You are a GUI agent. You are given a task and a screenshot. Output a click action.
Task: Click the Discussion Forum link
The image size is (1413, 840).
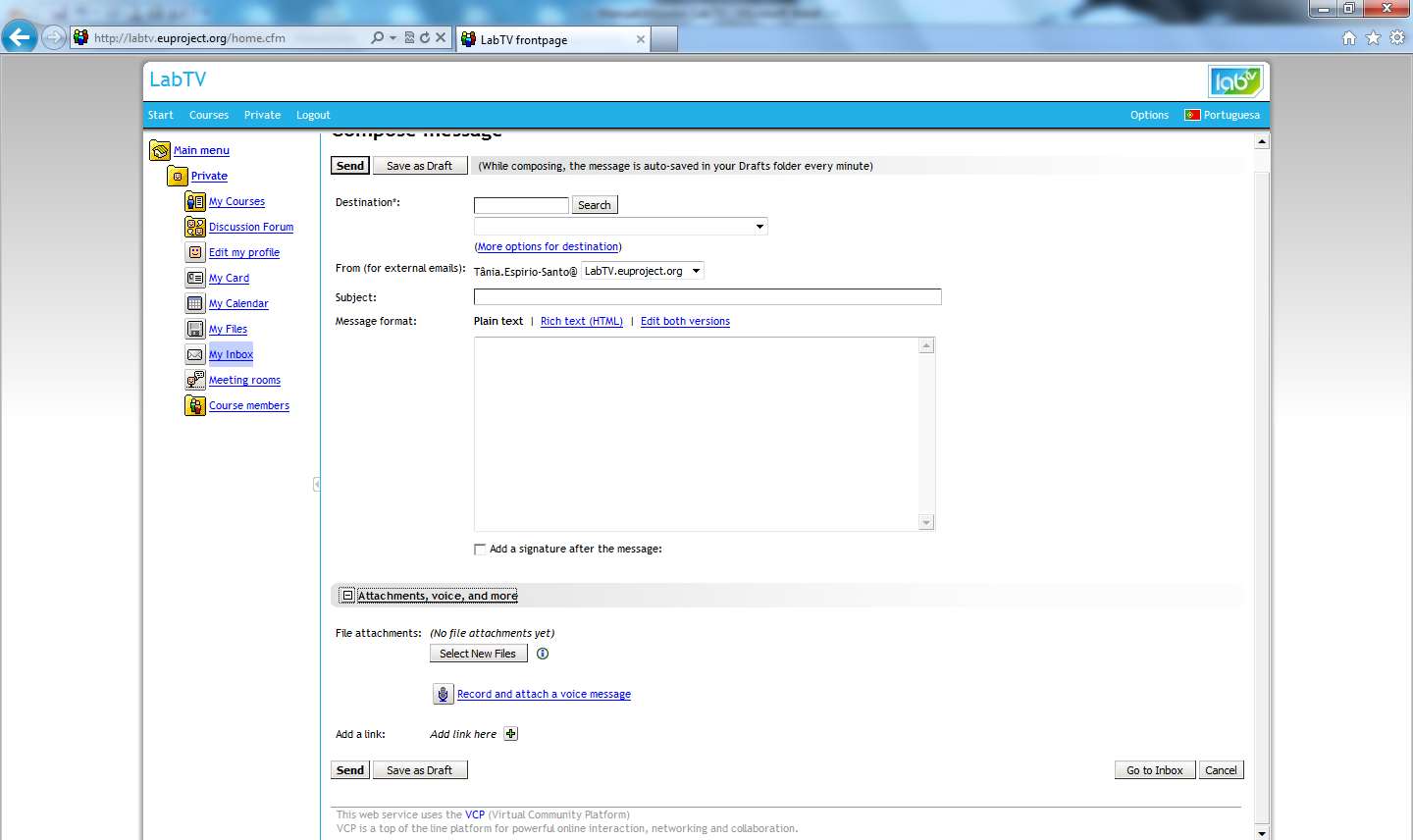coord(251,228)
